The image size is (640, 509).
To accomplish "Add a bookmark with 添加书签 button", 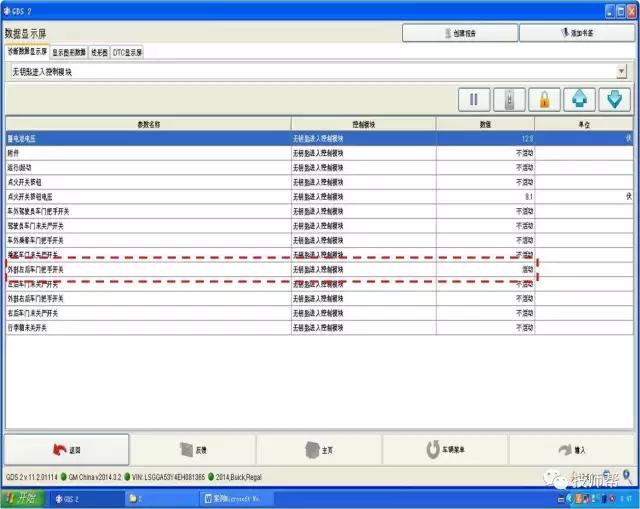I will point(577,33).
